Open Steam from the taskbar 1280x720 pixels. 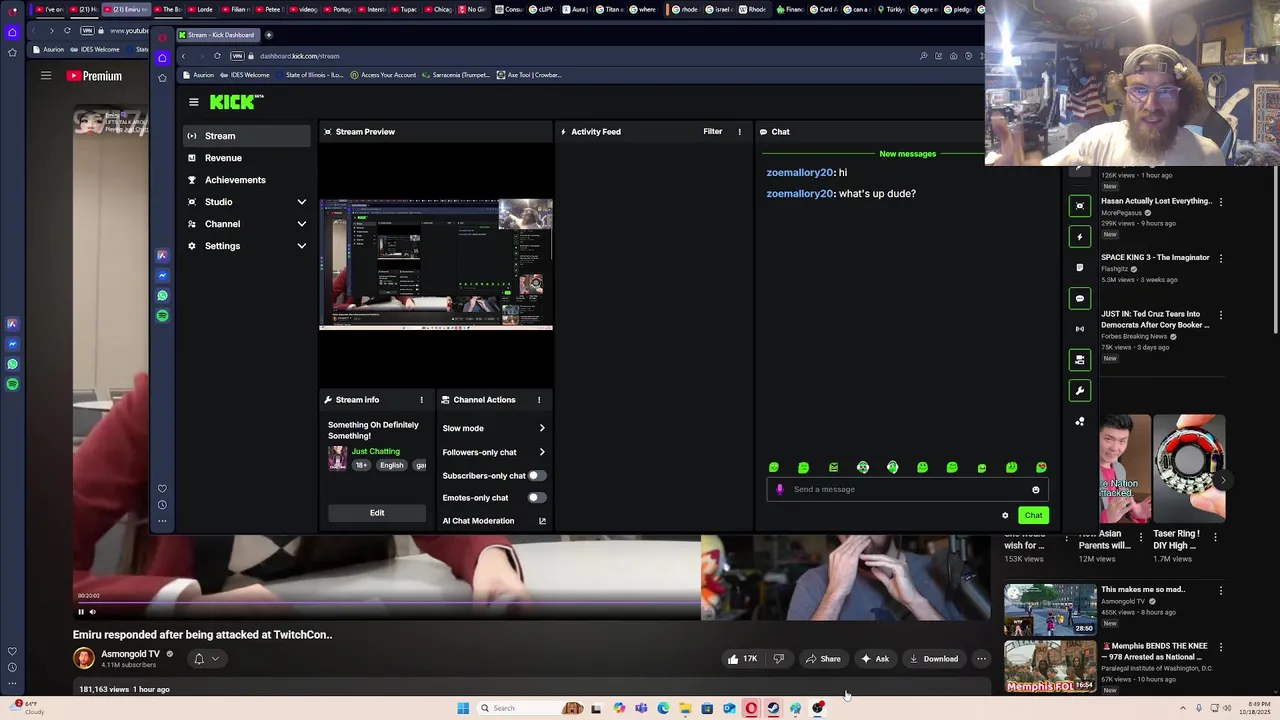[773, 709]
